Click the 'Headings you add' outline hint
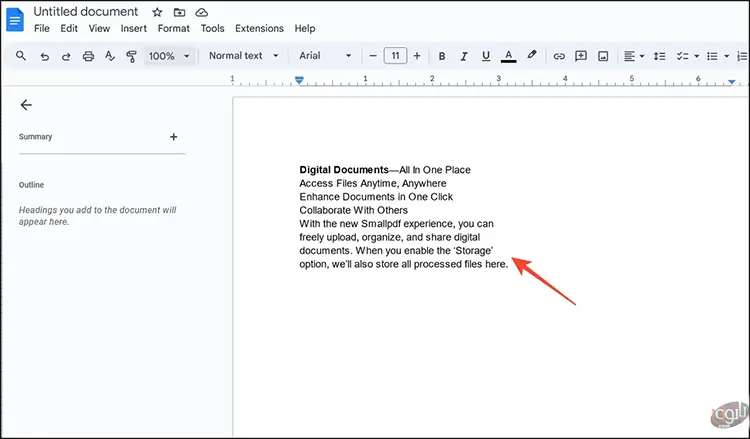The width and height of the screenshot is (750, 439). coord(98,216)
